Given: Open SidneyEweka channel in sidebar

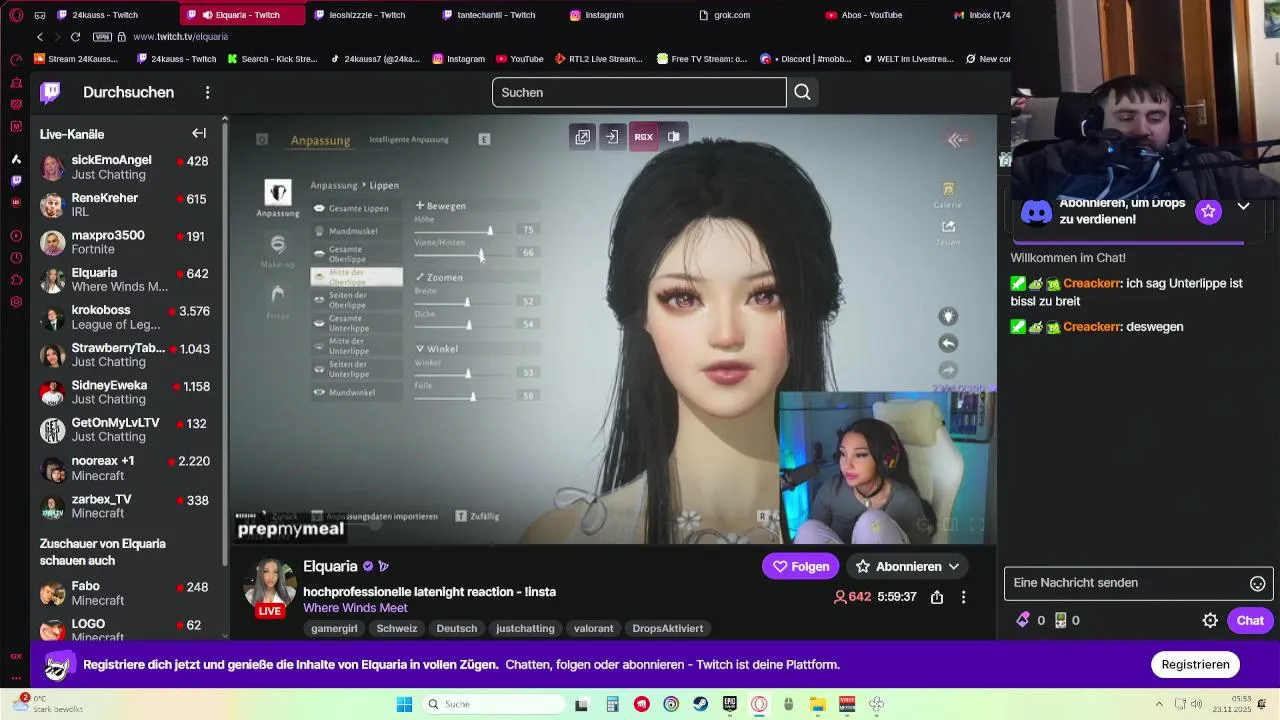Looking at the screenshot, I should tap(125, 392).
